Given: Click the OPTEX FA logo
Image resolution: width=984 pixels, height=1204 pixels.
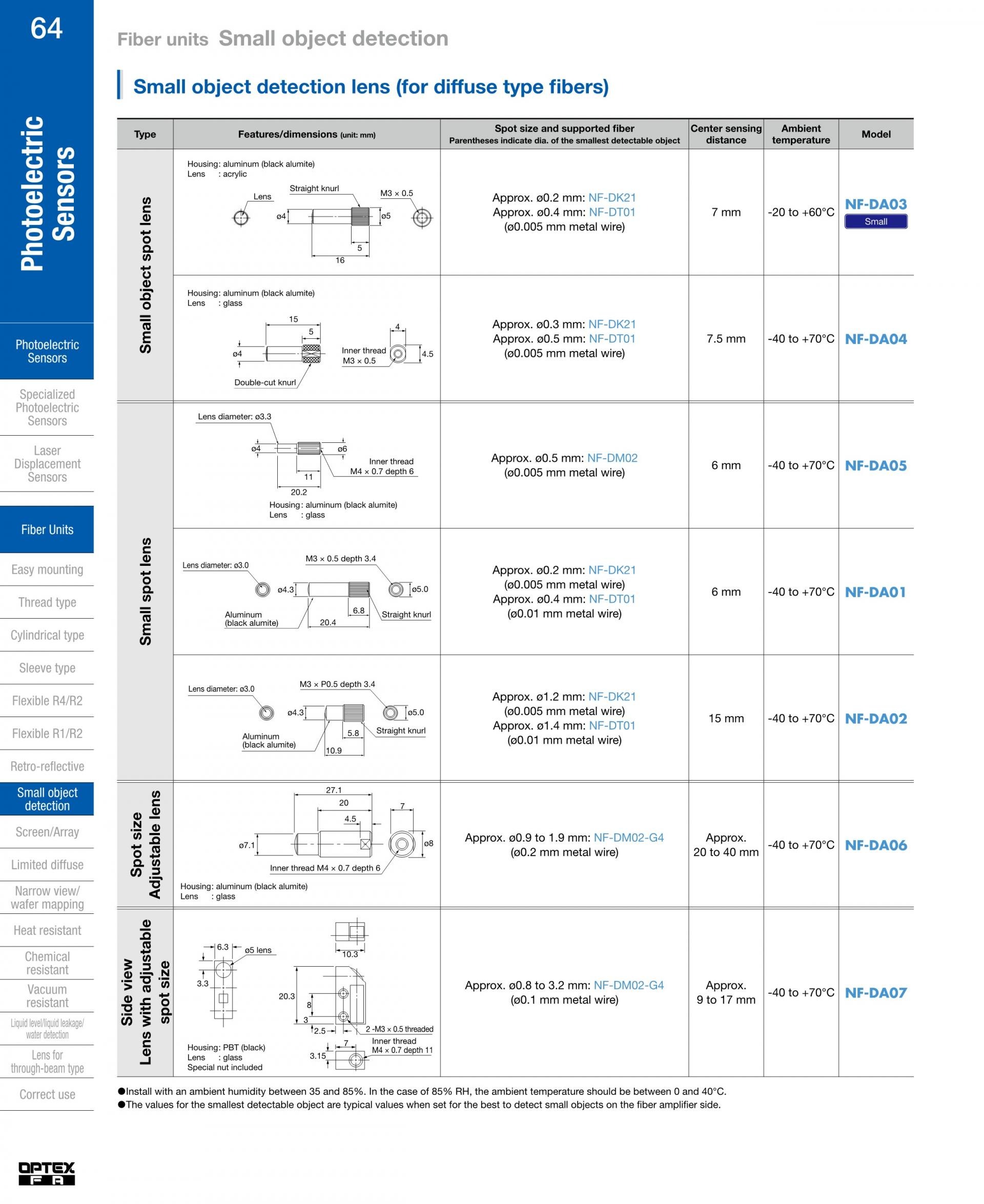Looking at the screenshot, I should pos(47,1173).
